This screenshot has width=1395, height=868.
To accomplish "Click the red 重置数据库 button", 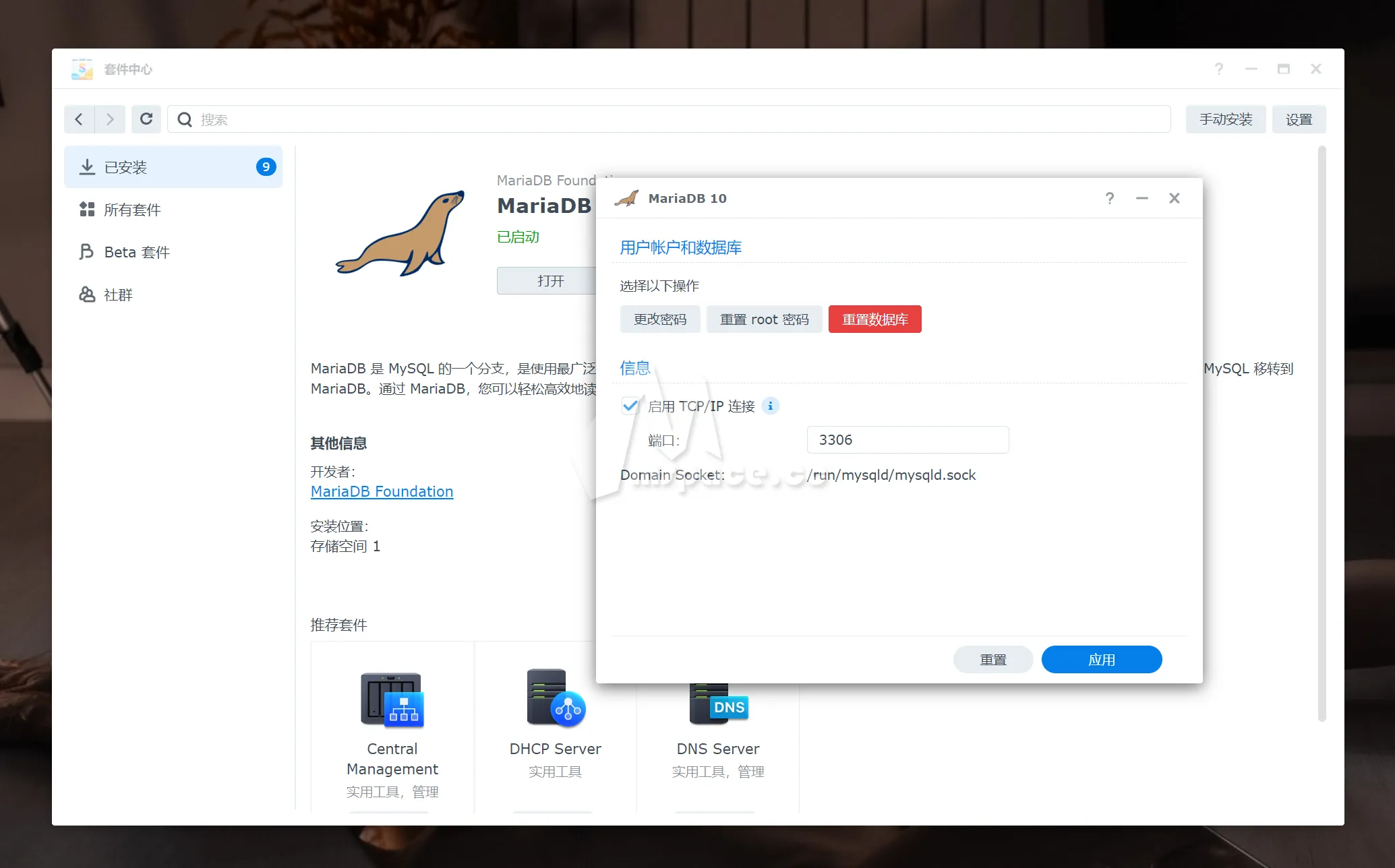I will [x=874, y=319].
